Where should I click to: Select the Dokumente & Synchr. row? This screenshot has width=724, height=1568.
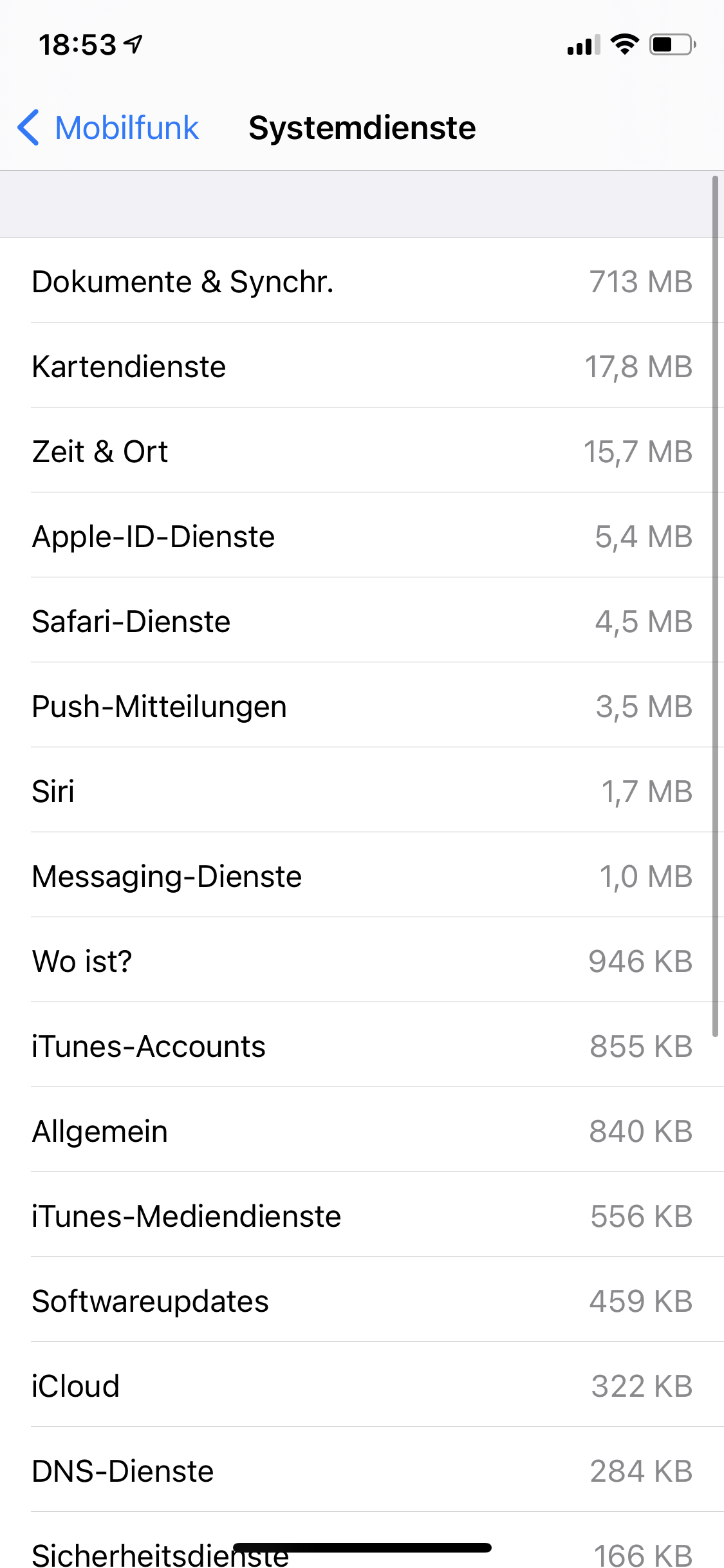362,281
